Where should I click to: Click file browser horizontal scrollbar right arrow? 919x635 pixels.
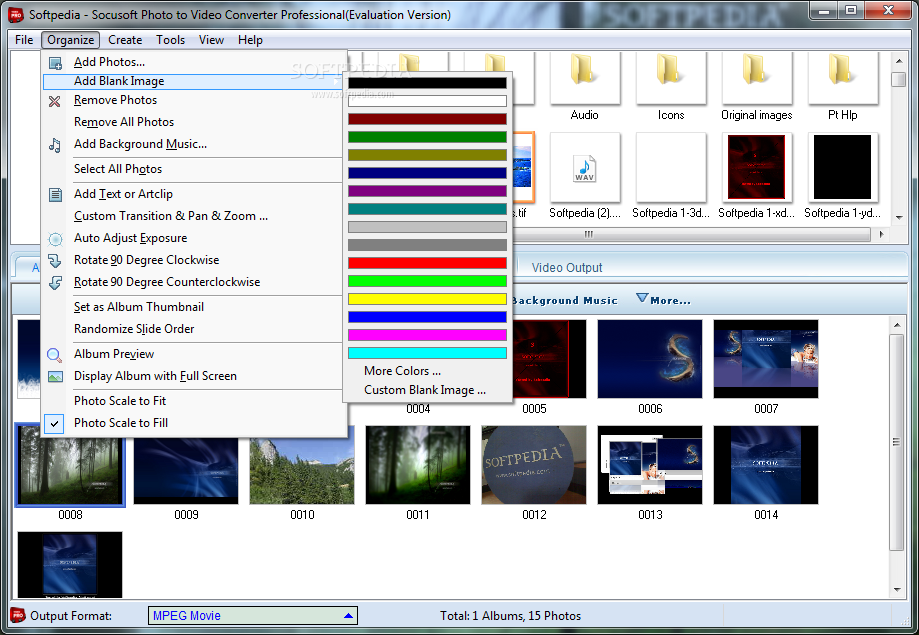[881, 235]
